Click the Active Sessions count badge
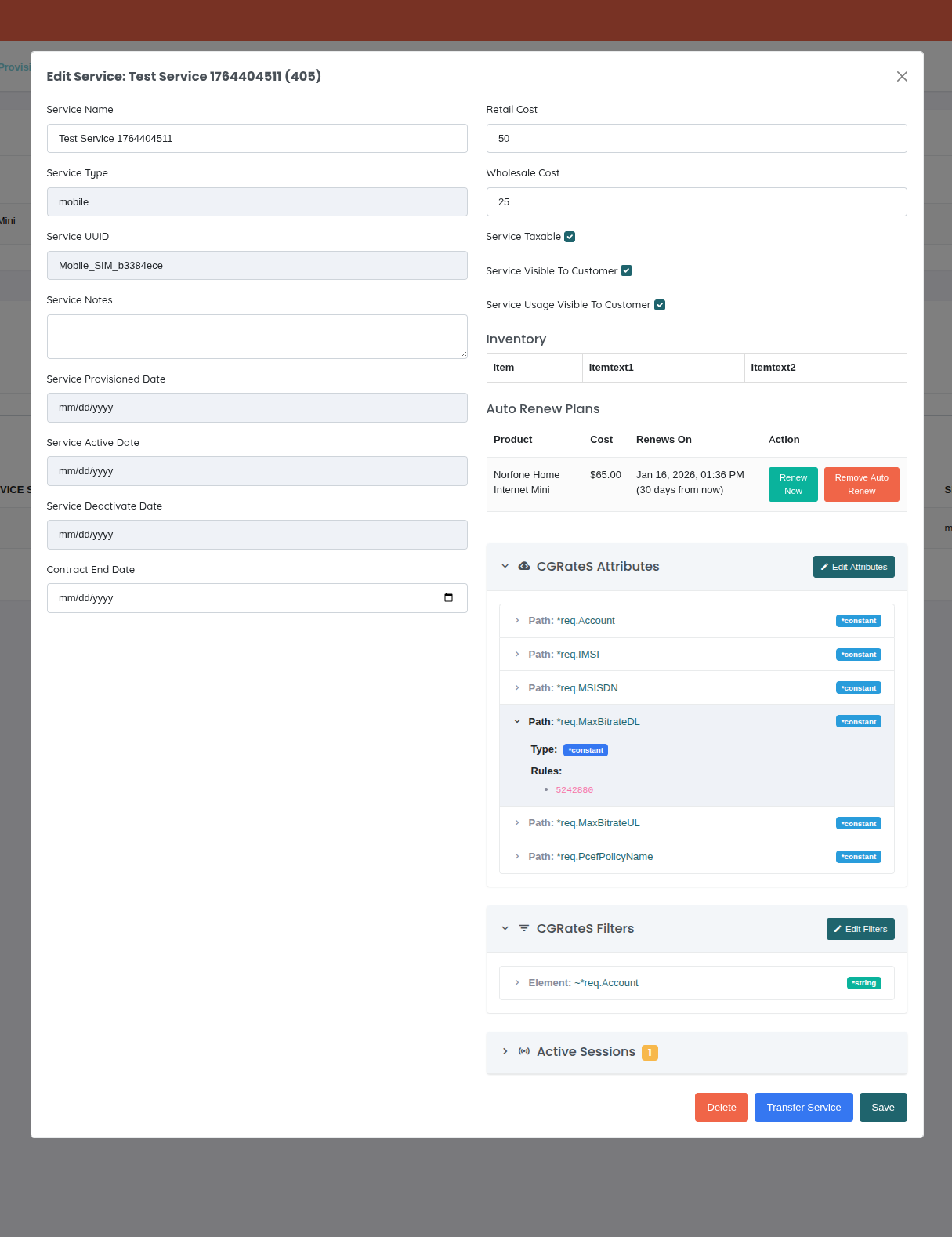This screenshot has width=952, height=1237. pyautogui.click(x=650, y=1052)
